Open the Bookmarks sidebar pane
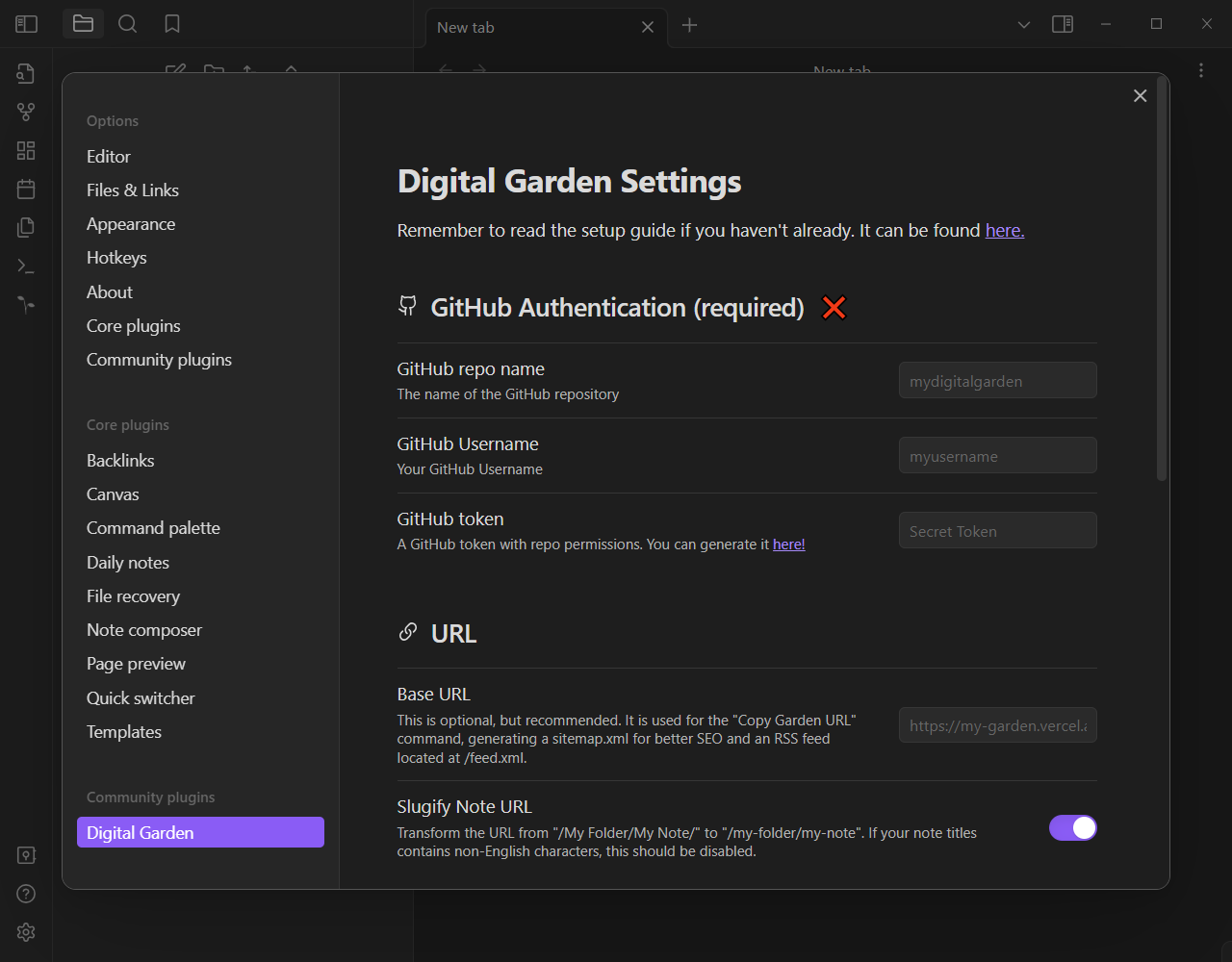 172,23
